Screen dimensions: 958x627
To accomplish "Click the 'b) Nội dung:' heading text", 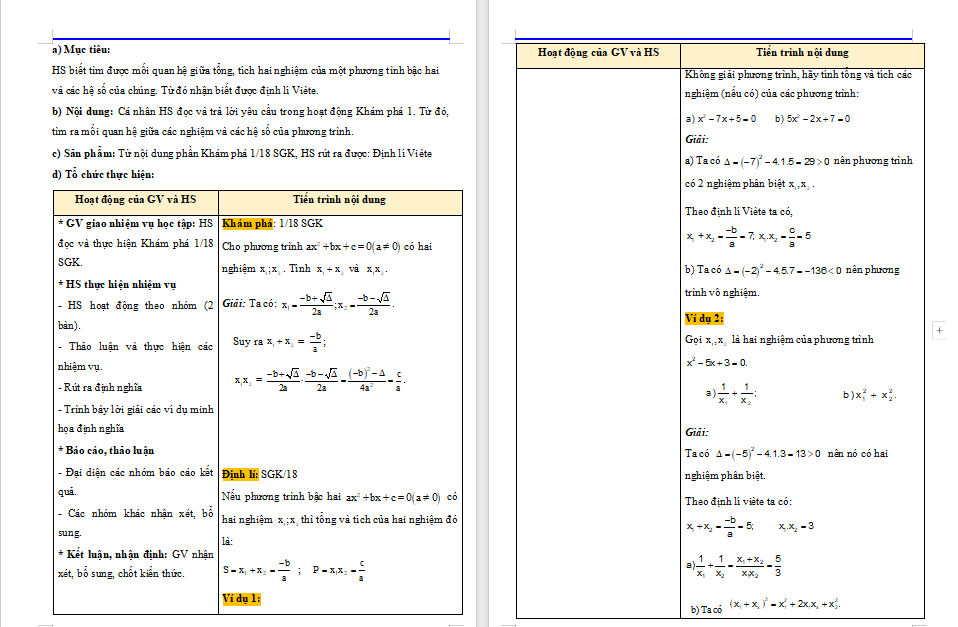I will point(83,111).
